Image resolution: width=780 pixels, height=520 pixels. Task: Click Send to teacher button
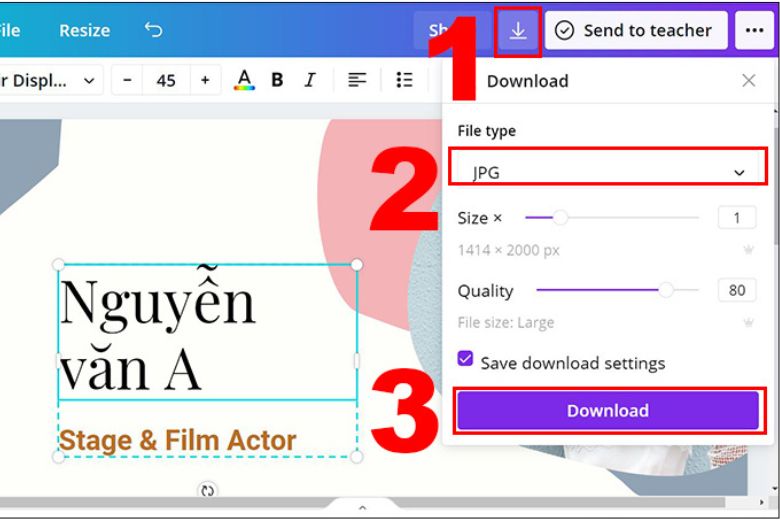636,31
